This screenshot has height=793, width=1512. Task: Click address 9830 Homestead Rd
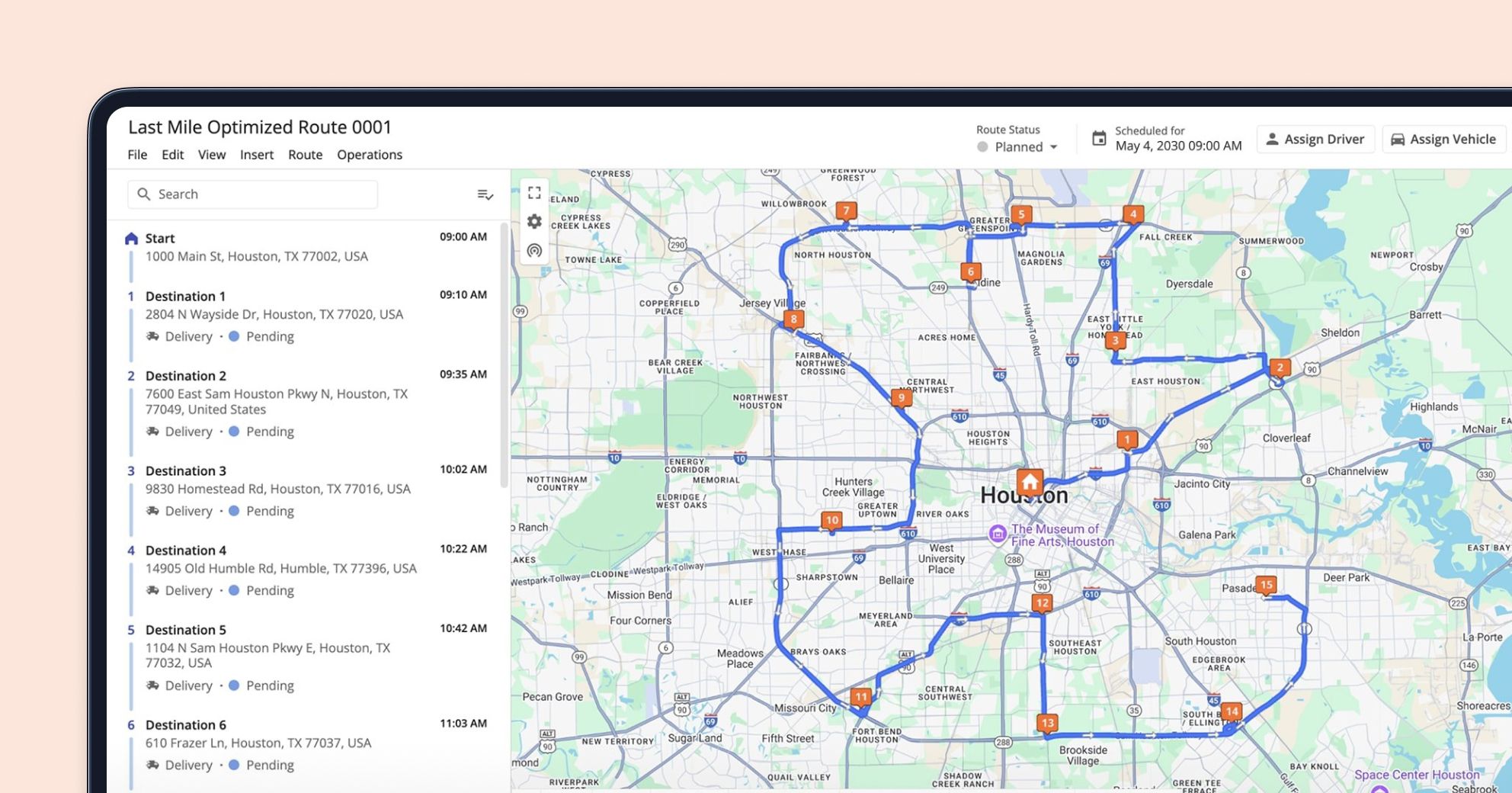tap(277, 489)
